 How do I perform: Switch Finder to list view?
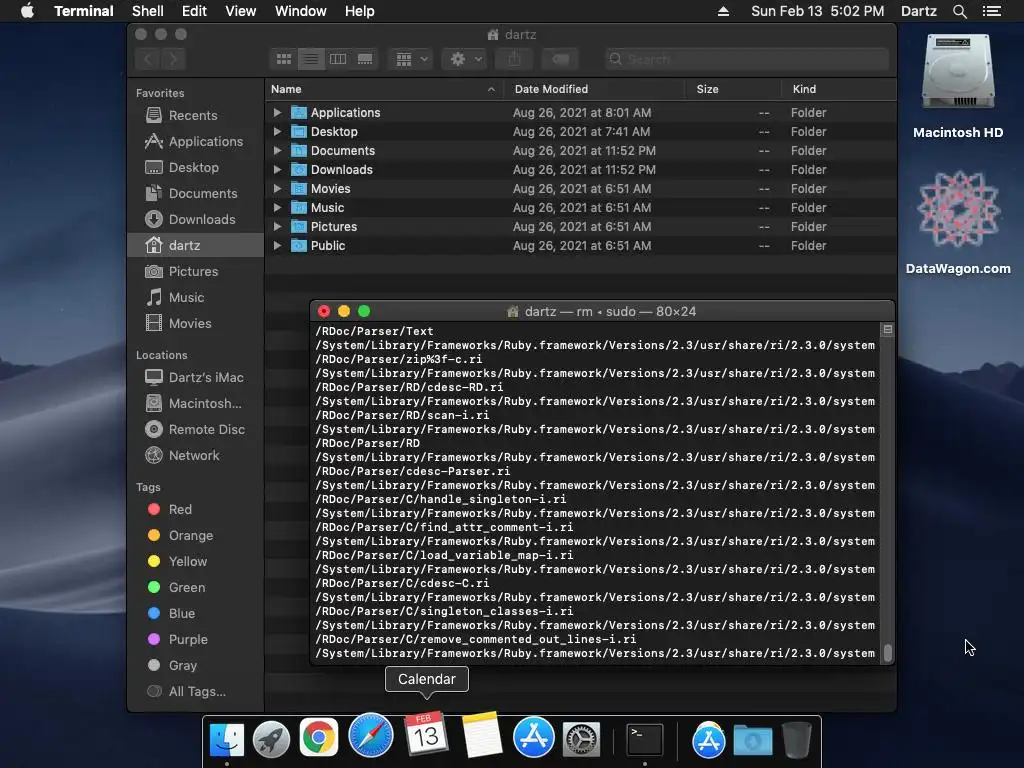tap(311, 59)
